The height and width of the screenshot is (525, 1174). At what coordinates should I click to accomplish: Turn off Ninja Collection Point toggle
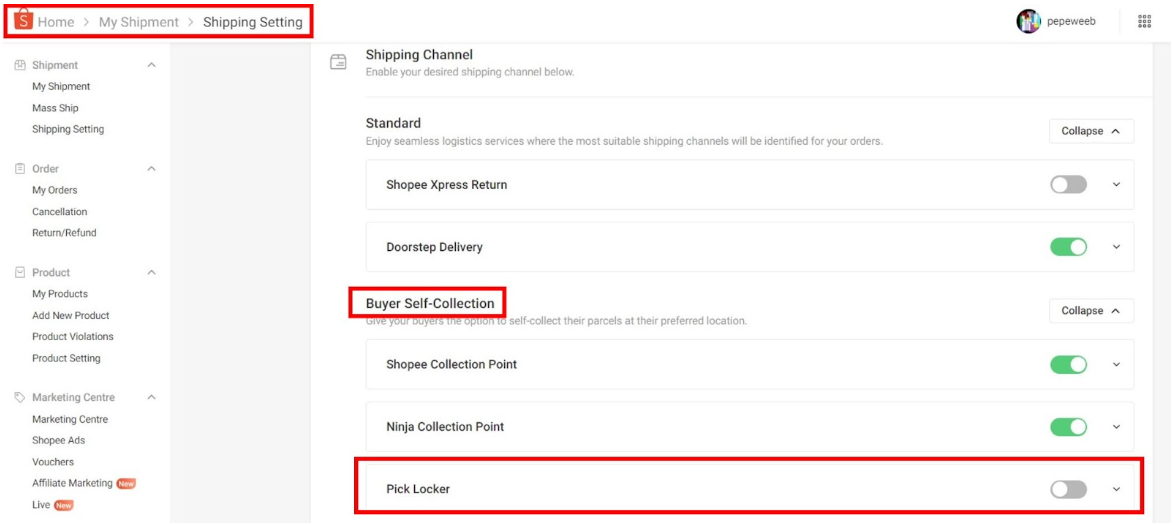(1068, 427)
